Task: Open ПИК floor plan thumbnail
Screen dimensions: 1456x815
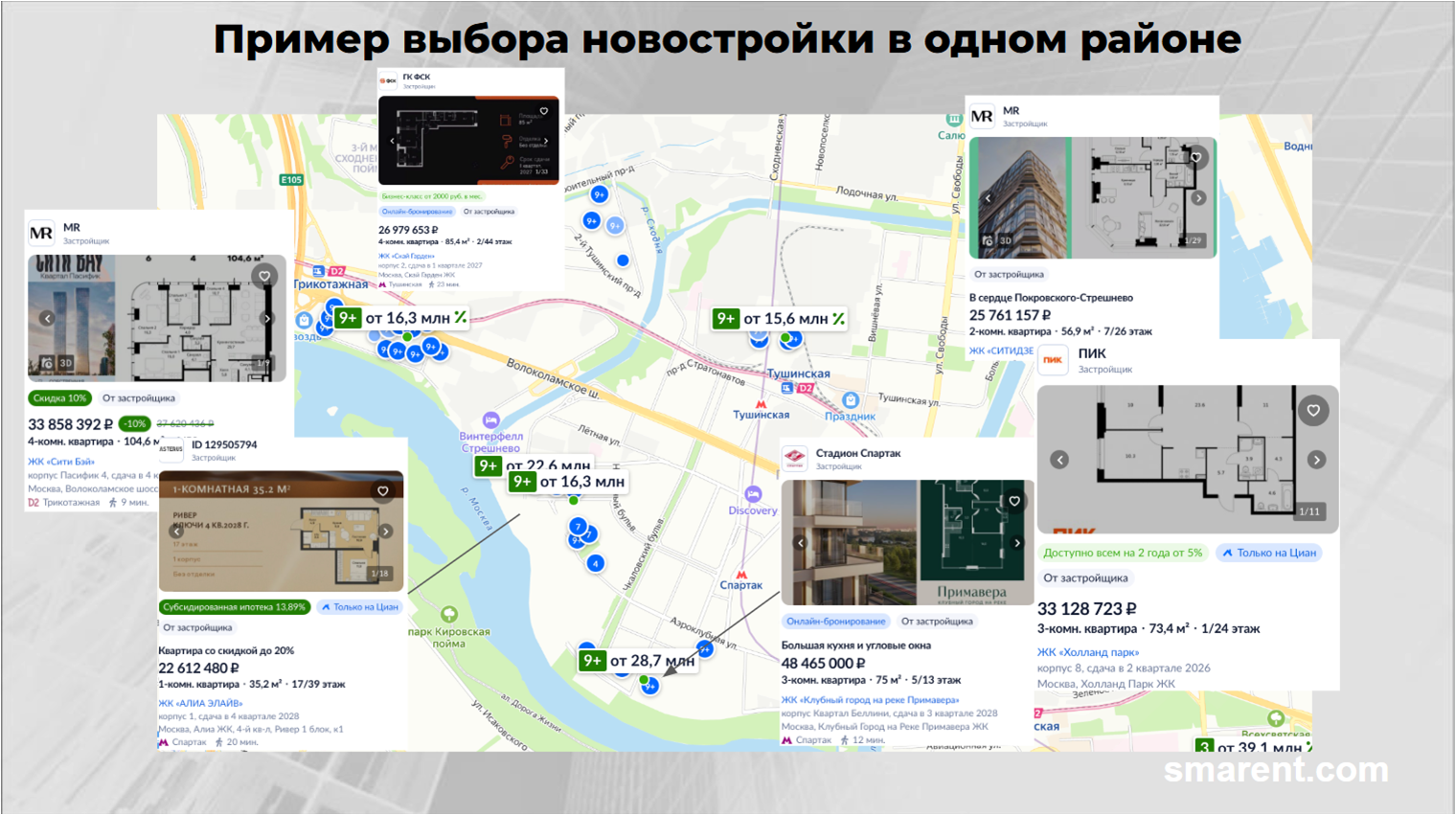Action: pyautogui.click(x=1188, y=460)
